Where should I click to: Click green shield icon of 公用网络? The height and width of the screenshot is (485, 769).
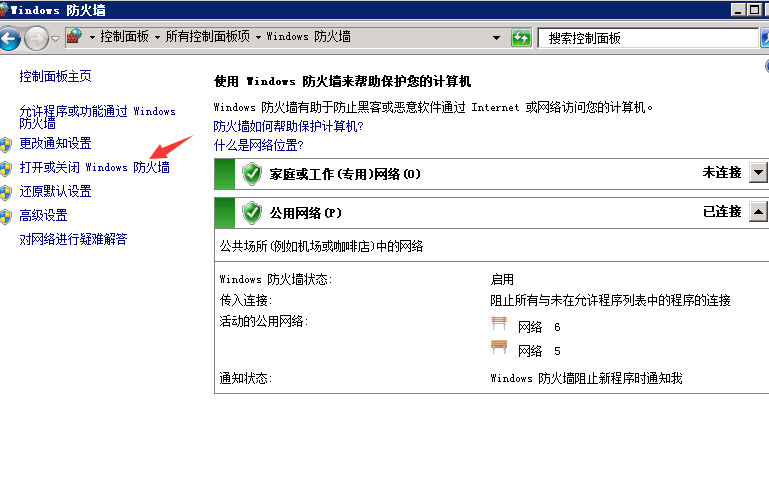[252, 213]
